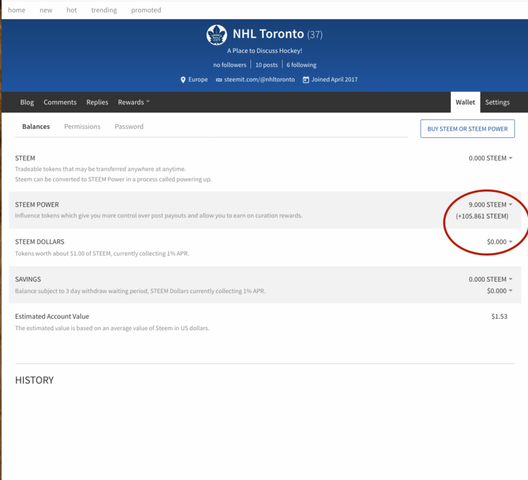The width and height of the screenshot is (528, 480).
Task: Click the location pin icon beside Europe
Action: click(183, 80)
